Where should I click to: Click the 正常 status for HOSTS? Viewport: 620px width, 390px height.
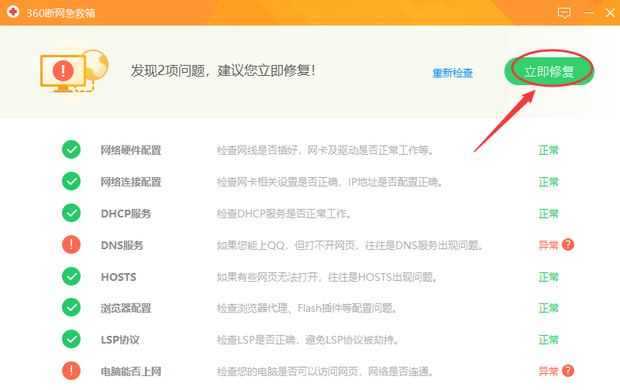(x=548, y=277)
